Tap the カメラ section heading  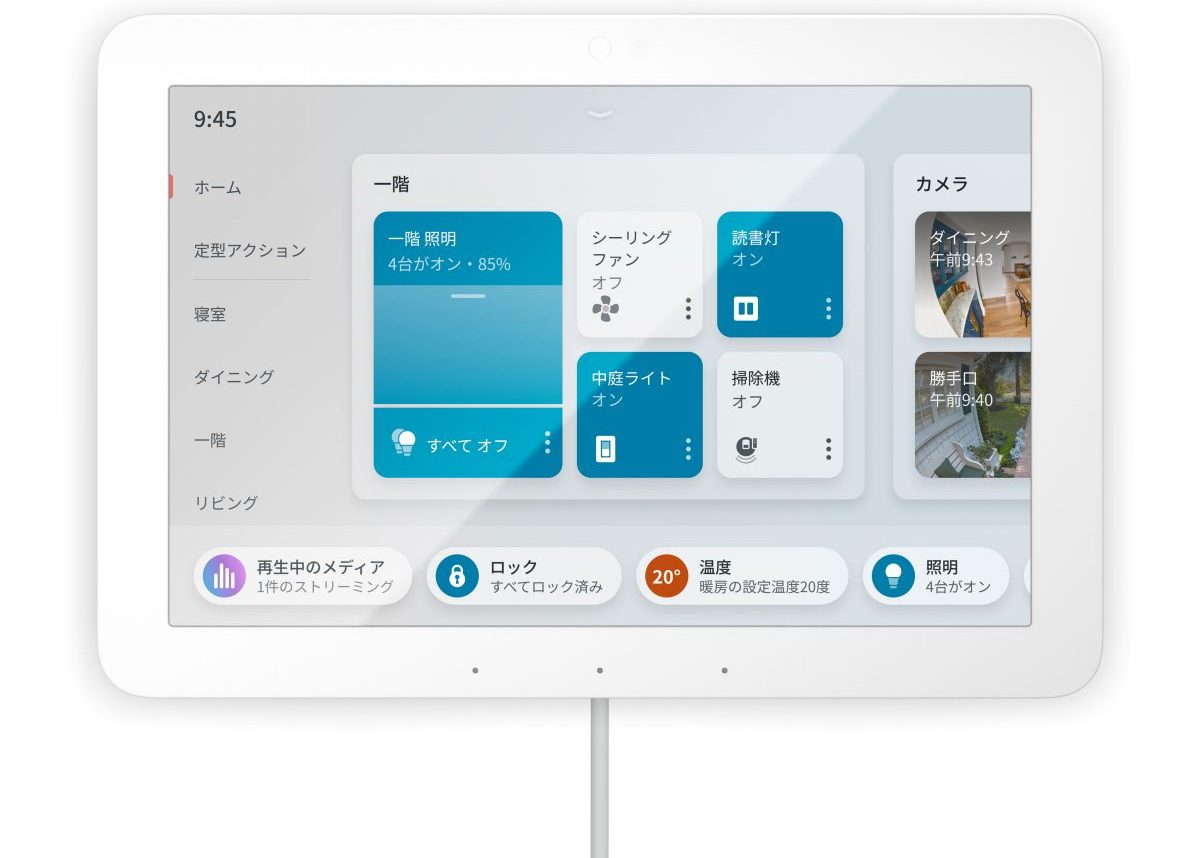tap(942, 184)
